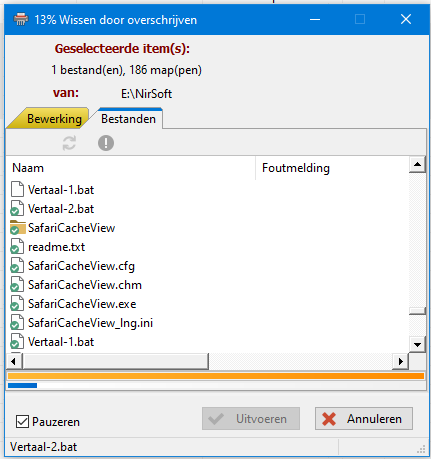431x459 pixels.
Task: Uncheck the Pauzeren checkbox
Action: pos(22,422)
